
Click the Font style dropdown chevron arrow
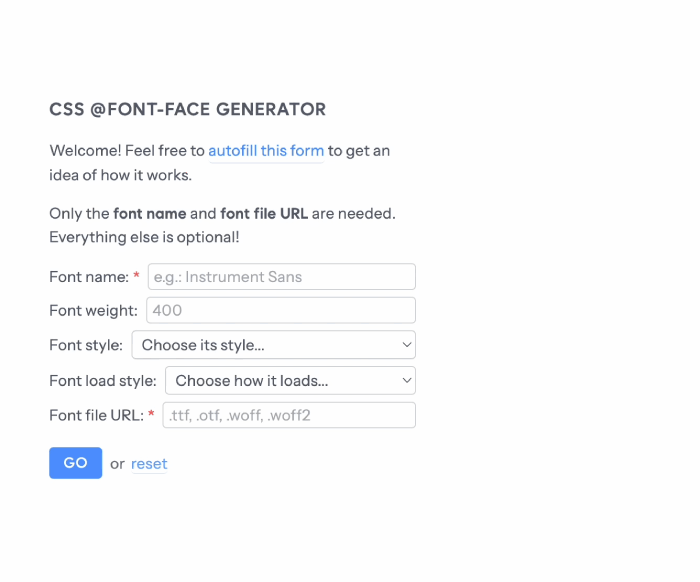406,345
